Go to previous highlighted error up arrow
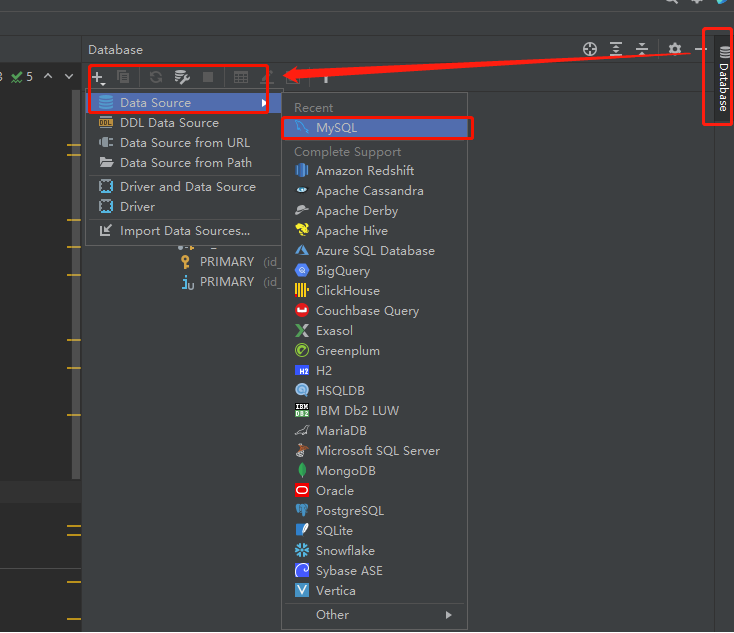Screen dimensions: 734x633 tap(48, 76)
